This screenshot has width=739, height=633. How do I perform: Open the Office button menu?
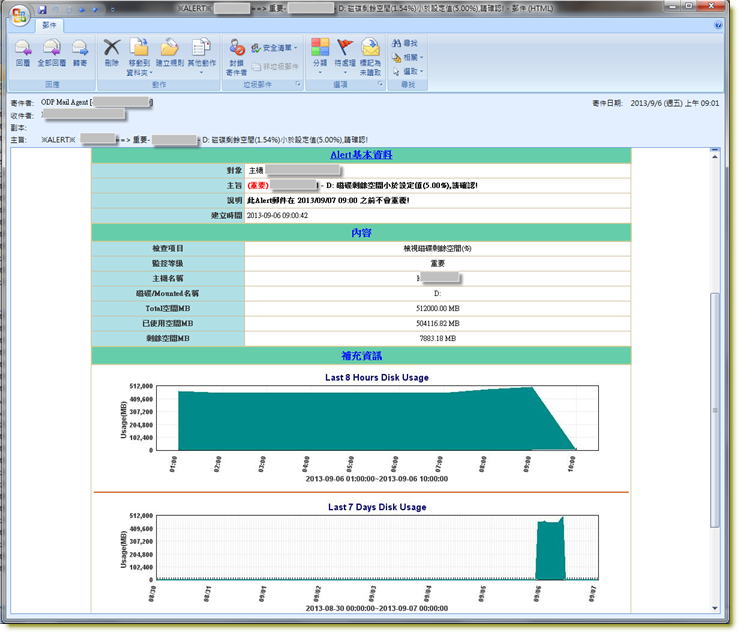19,15
